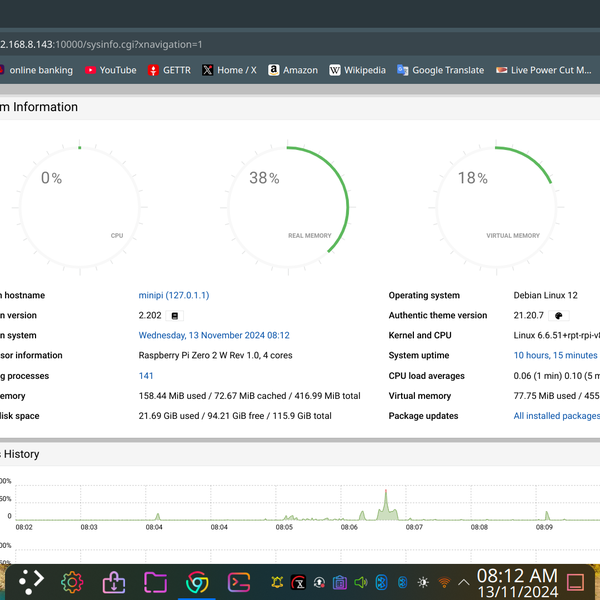The width and height of the screenshot is (600, 600).
Task: Open the KDE application launcher
Action: [31, 581]
